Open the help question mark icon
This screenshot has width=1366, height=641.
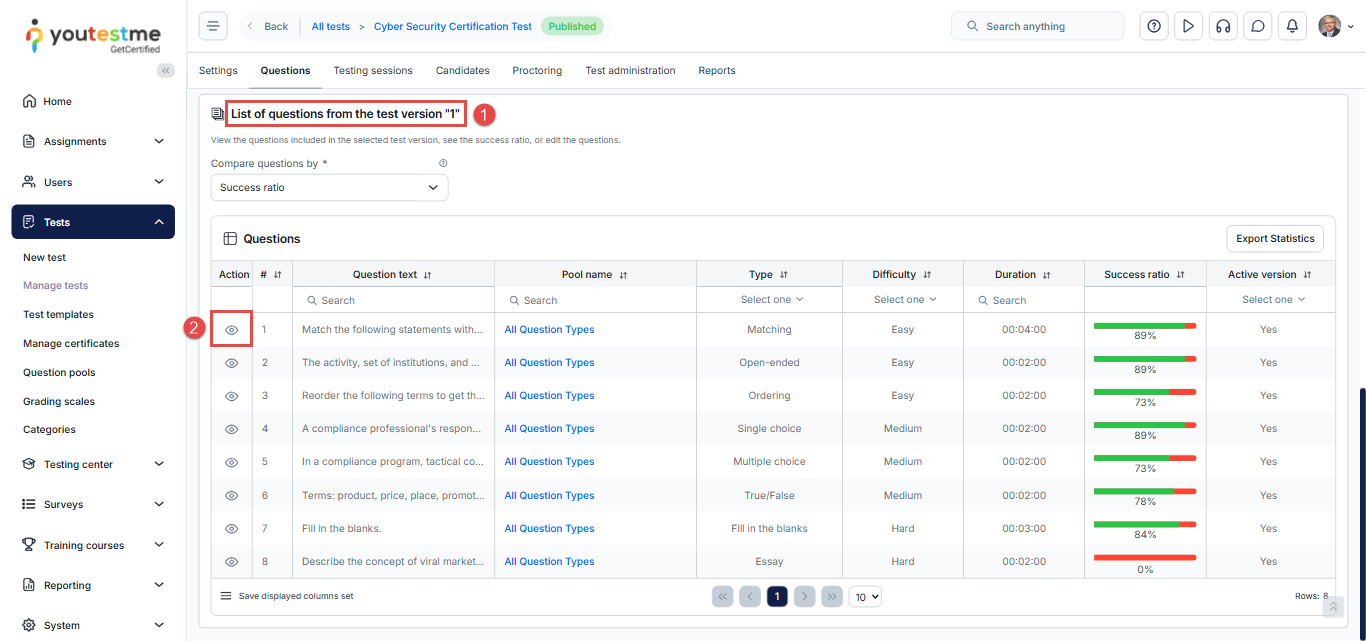coord(1154,26)
